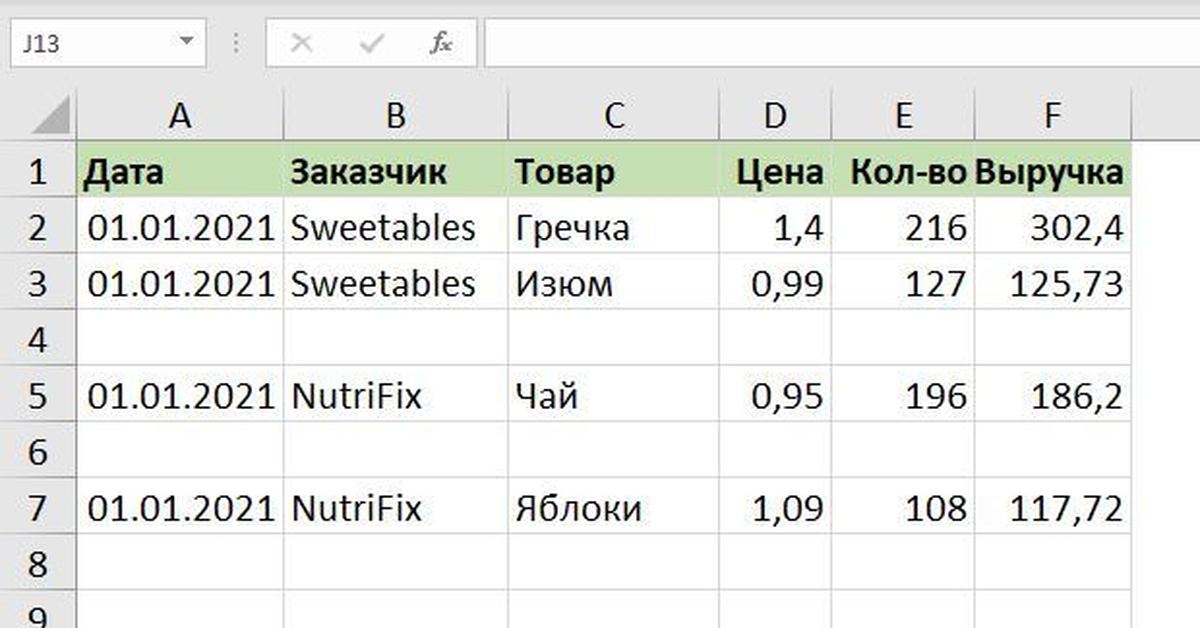Click into the formula bar input
The image size is (1200, 628).
click(x=840, y=44)
